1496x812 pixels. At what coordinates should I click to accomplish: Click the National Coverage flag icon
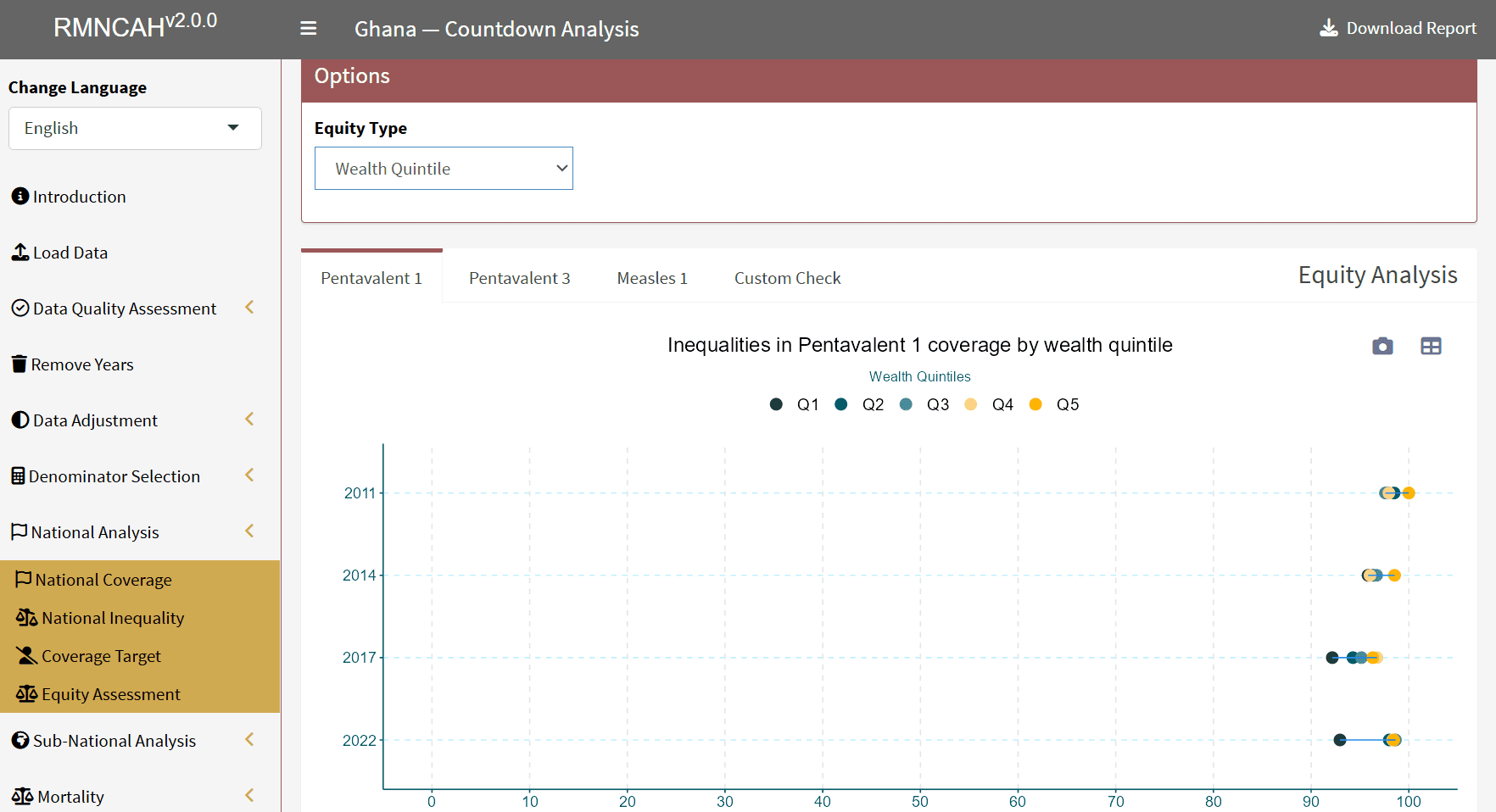24,579
